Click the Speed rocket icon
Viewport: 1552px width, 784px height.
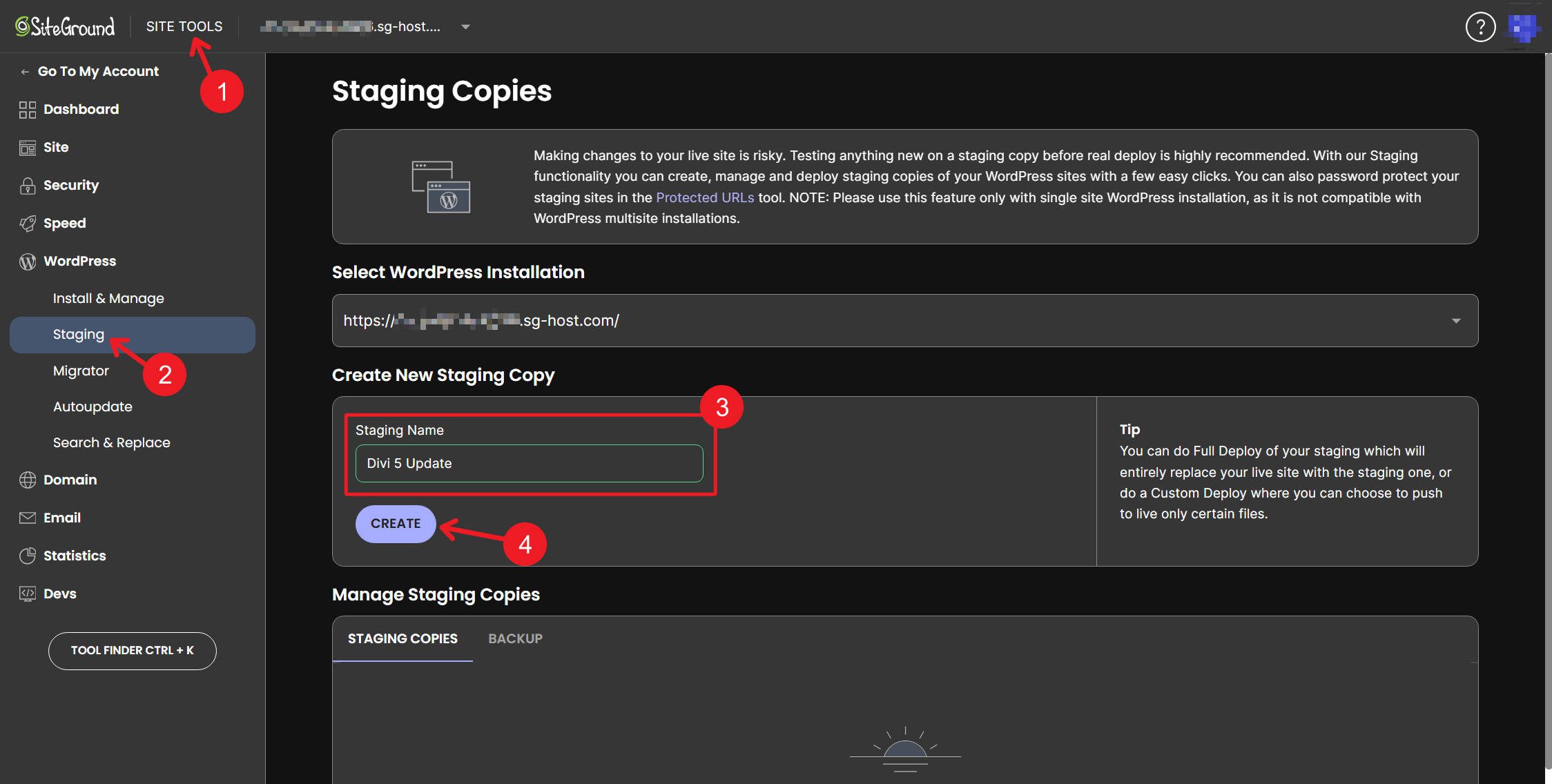tap(27, 223)
